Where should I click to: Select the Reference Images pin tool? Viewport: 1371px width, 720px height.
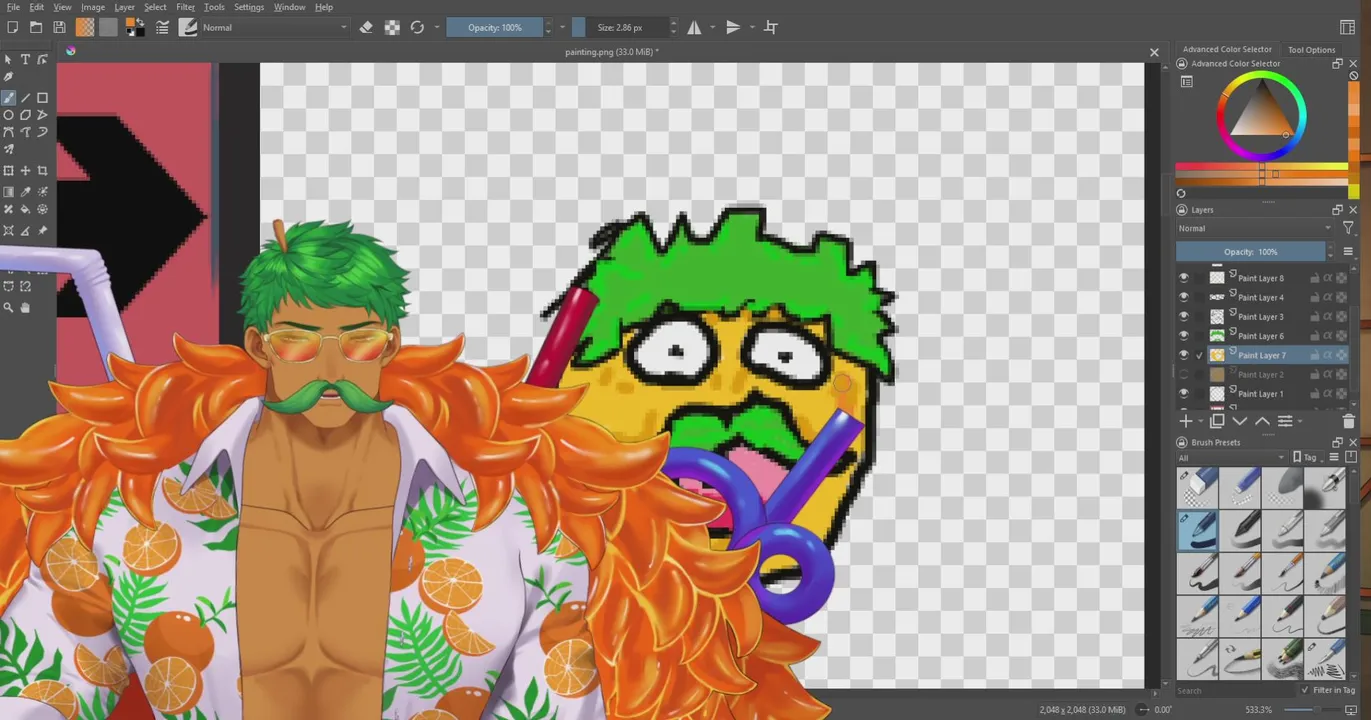pyautogui.click(x=42, y=230)
